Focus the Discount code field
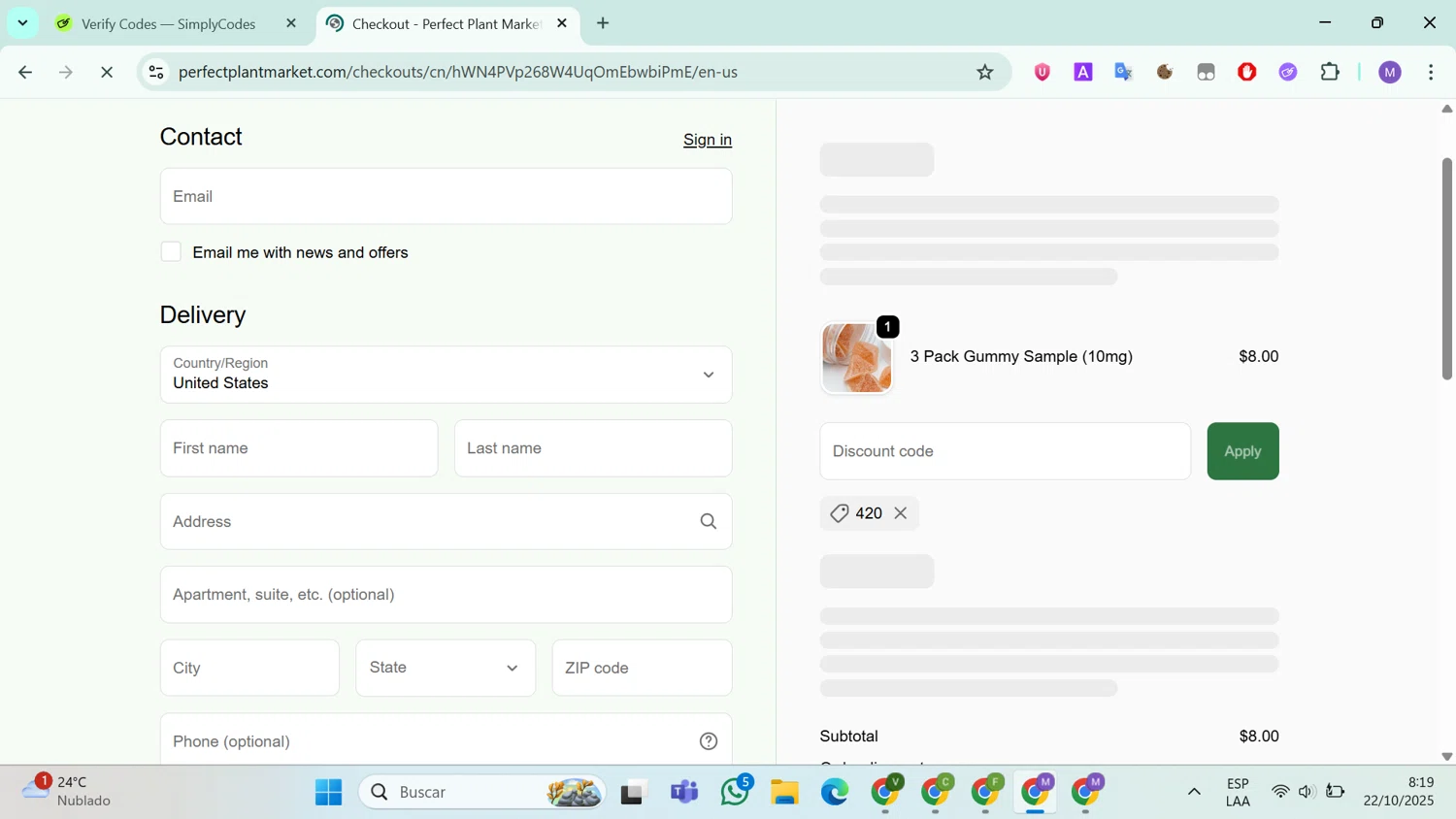 coord(1005,451)
